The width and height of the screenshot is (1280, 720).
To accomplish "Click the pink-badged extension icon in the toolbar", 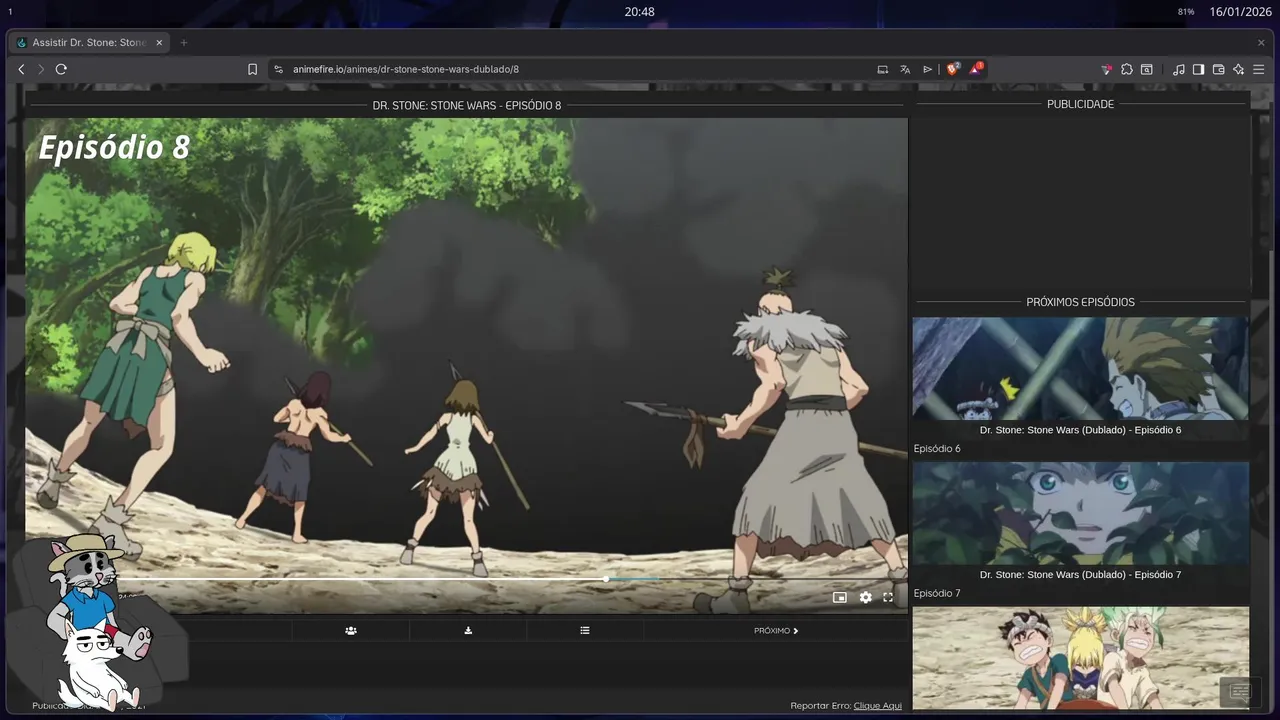I will click(1106, 69).
